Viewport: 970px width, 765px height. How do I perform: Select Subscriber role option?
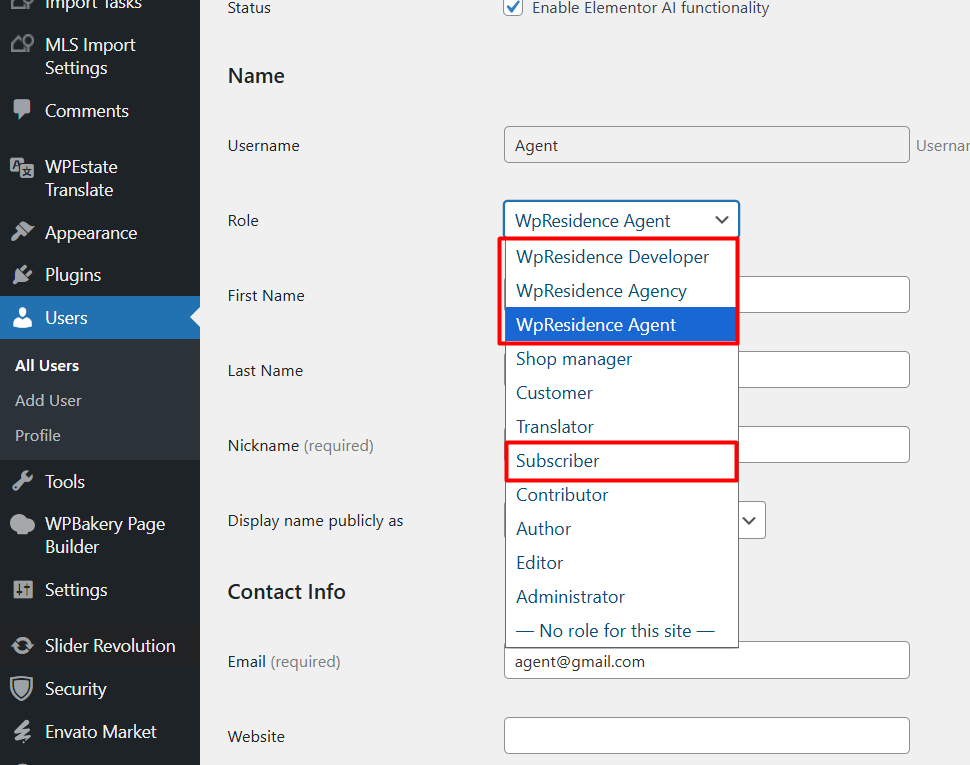621,461
